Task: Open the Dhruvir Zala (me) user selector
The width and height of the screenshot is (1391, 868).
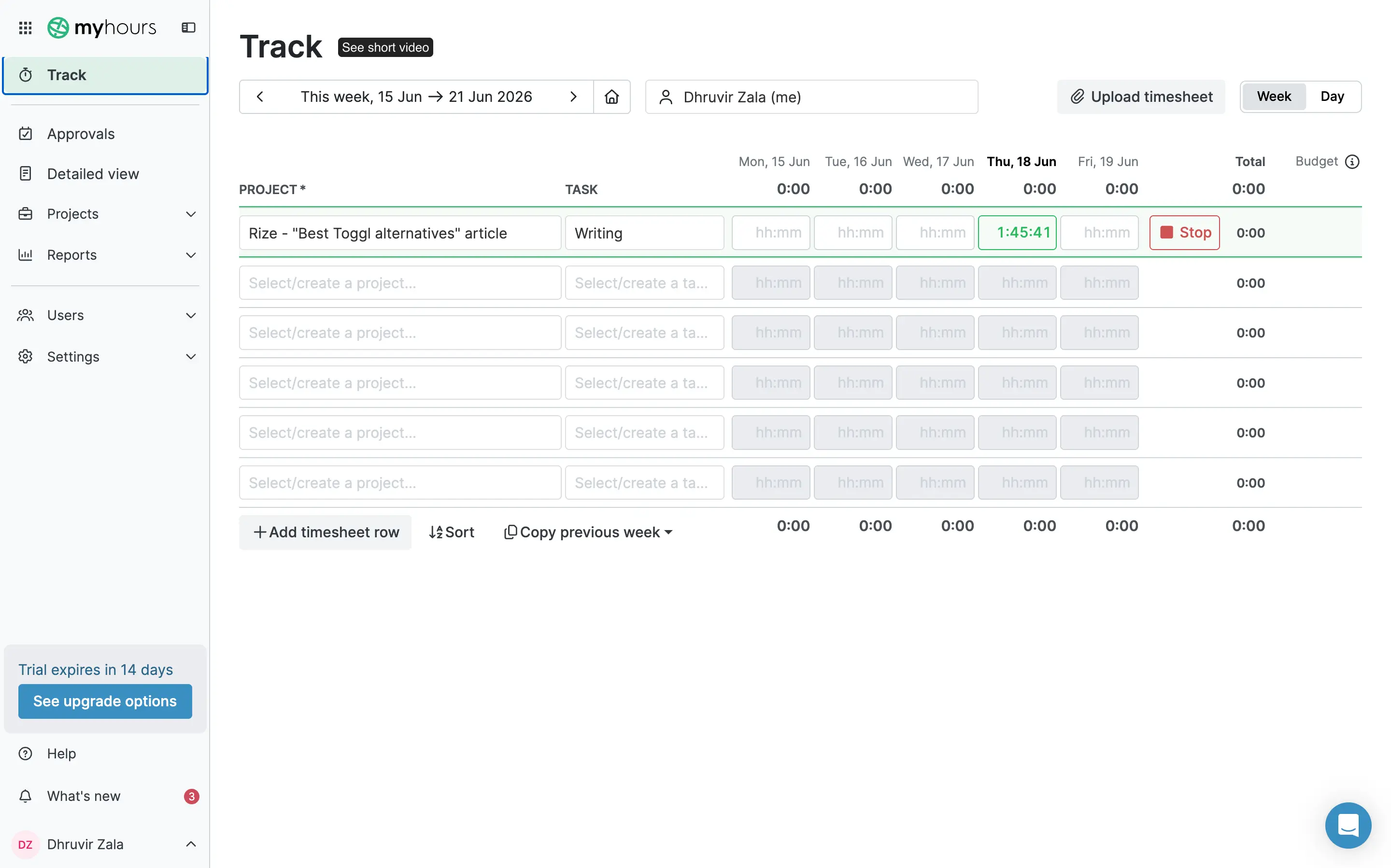Action: pyautogui.click(x=811, y=97)
